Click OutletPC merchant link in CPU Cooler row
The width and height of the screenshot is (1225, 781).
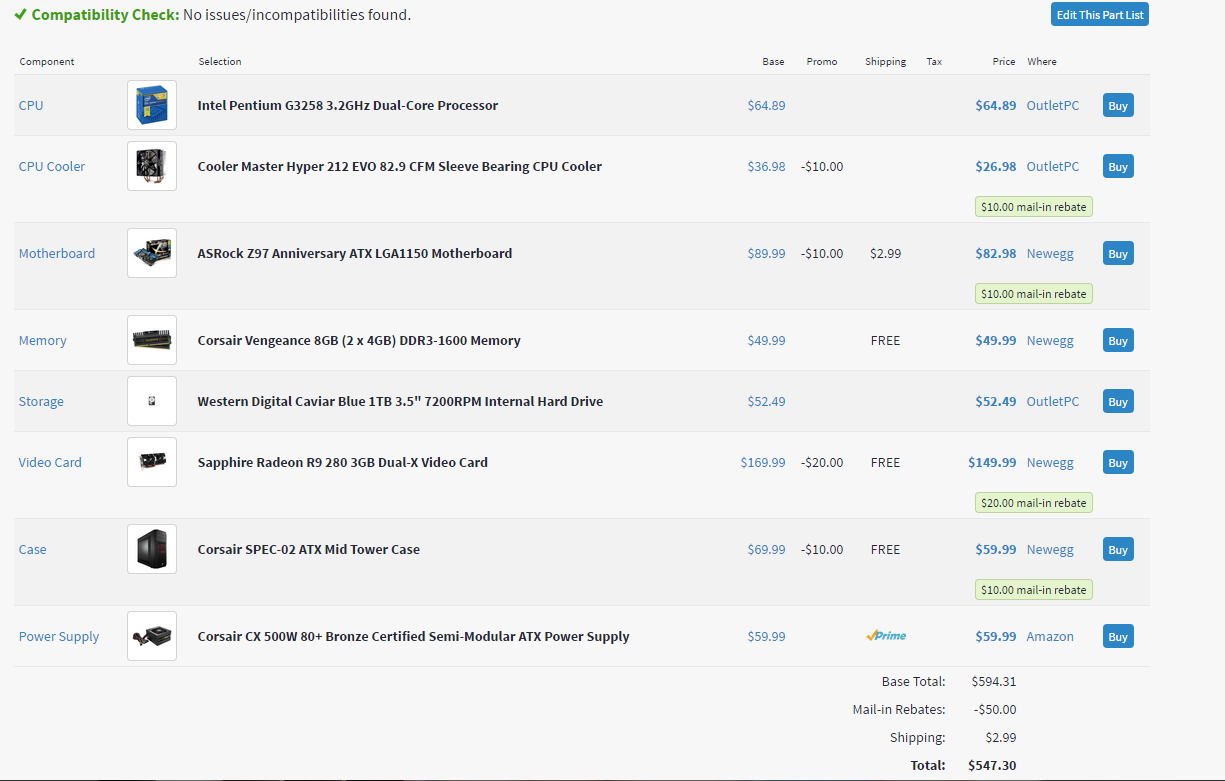tap(1053, 166)
